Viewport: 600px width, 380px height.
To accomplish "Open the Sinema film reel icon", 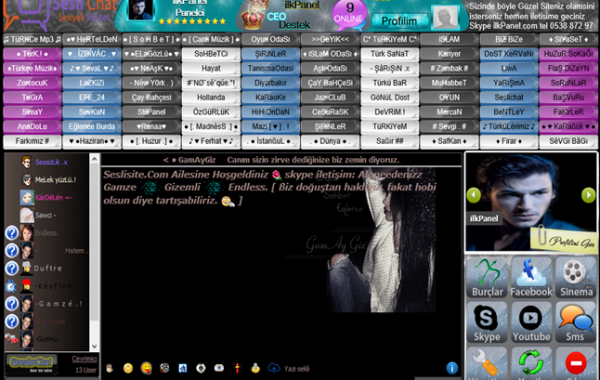I will click(576, 277).
